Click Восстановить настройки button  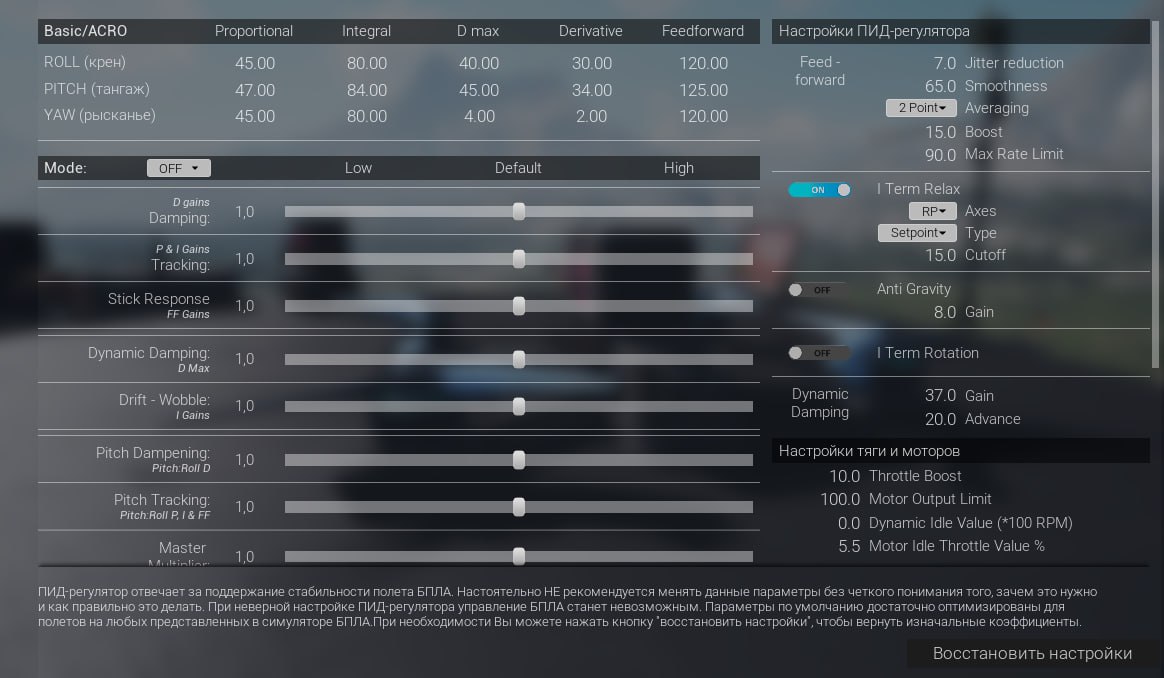[x=1031, y=653]
